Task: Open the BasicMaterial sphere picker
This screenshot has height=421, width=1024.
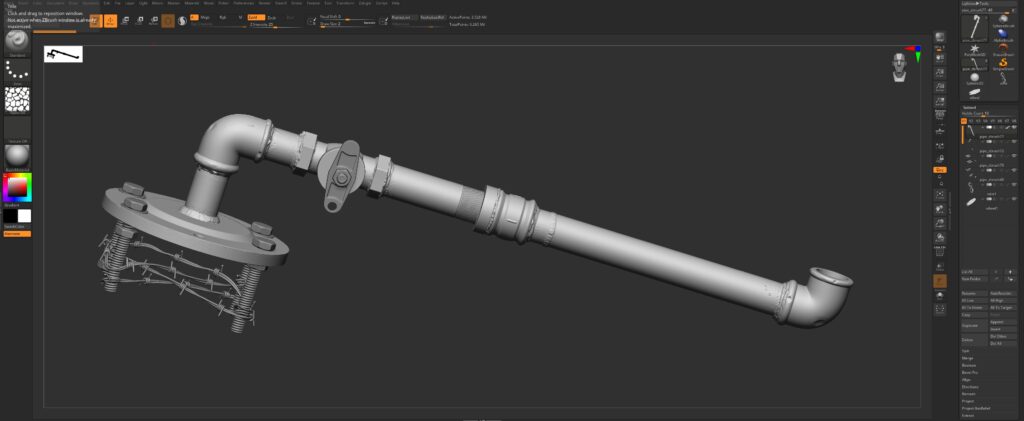Action: tap(17, 157)
